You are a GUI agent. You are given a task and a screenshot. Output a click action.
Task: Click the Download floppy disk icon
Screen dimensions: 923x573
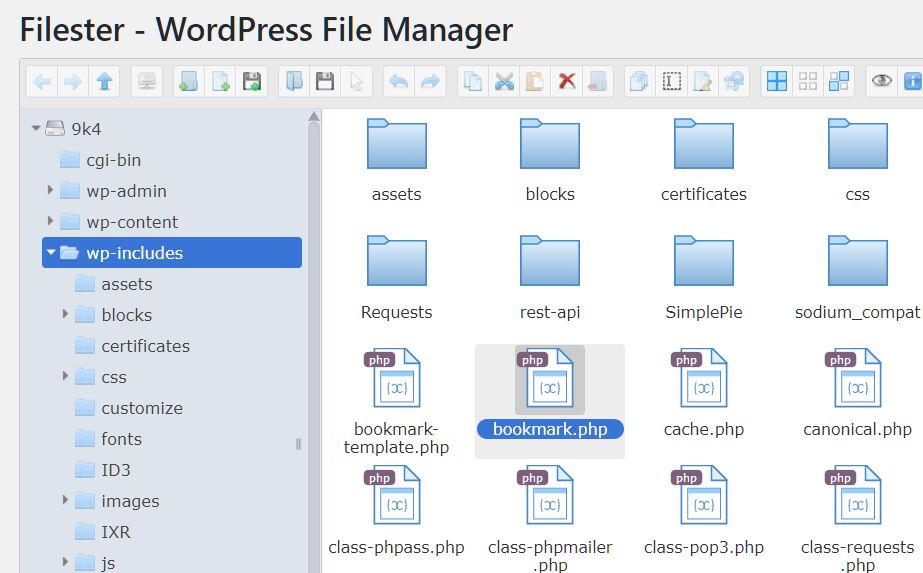(325, 81)
